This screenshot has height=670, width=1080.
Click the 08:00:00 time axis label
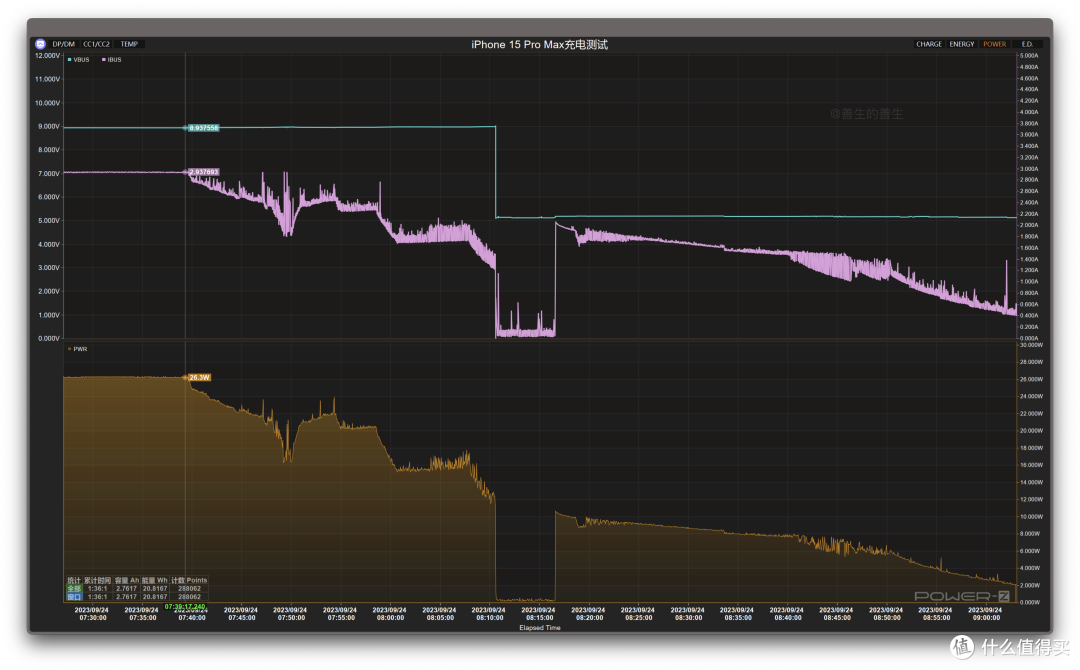(x=390, y=618)
